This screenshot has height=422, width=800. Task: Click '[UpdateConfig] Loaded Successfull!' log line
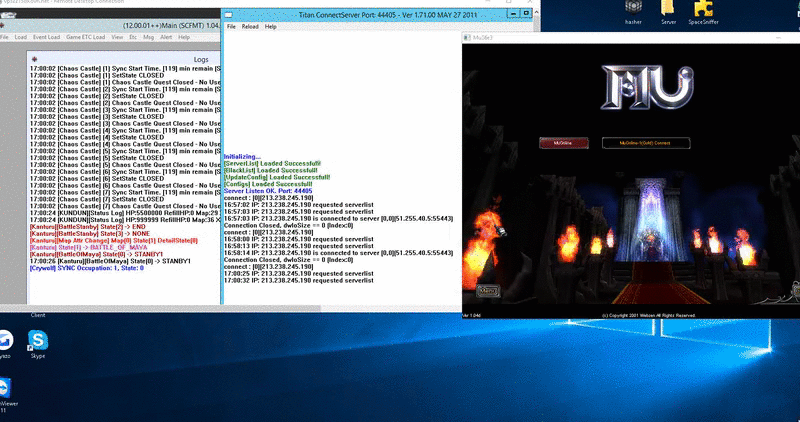[277, 177]
